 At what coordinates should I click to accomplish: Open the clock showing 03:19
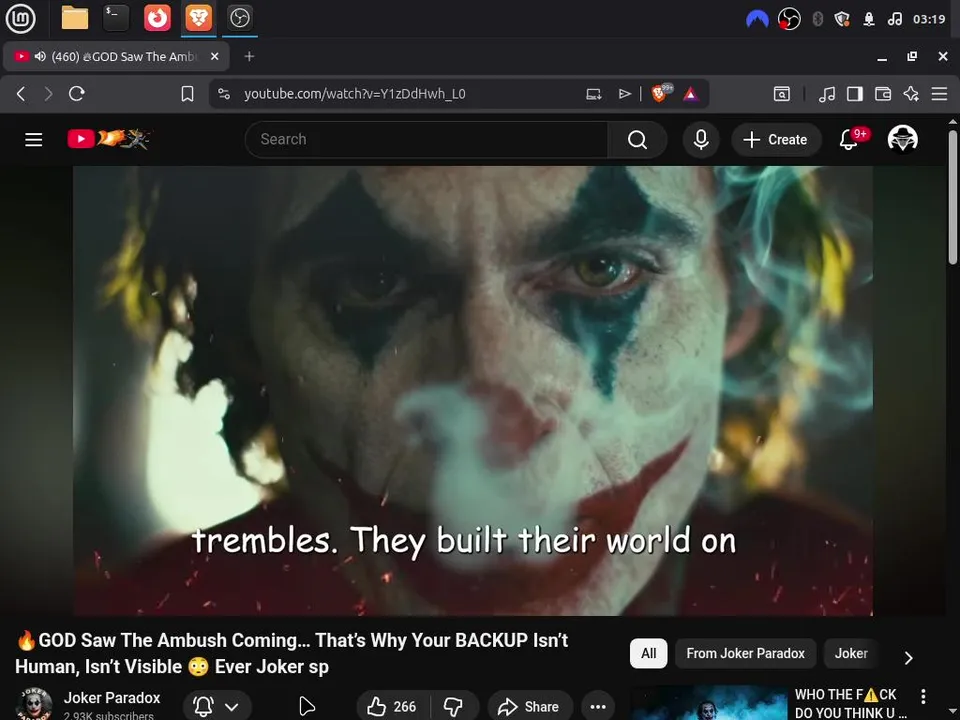point(929,19)
